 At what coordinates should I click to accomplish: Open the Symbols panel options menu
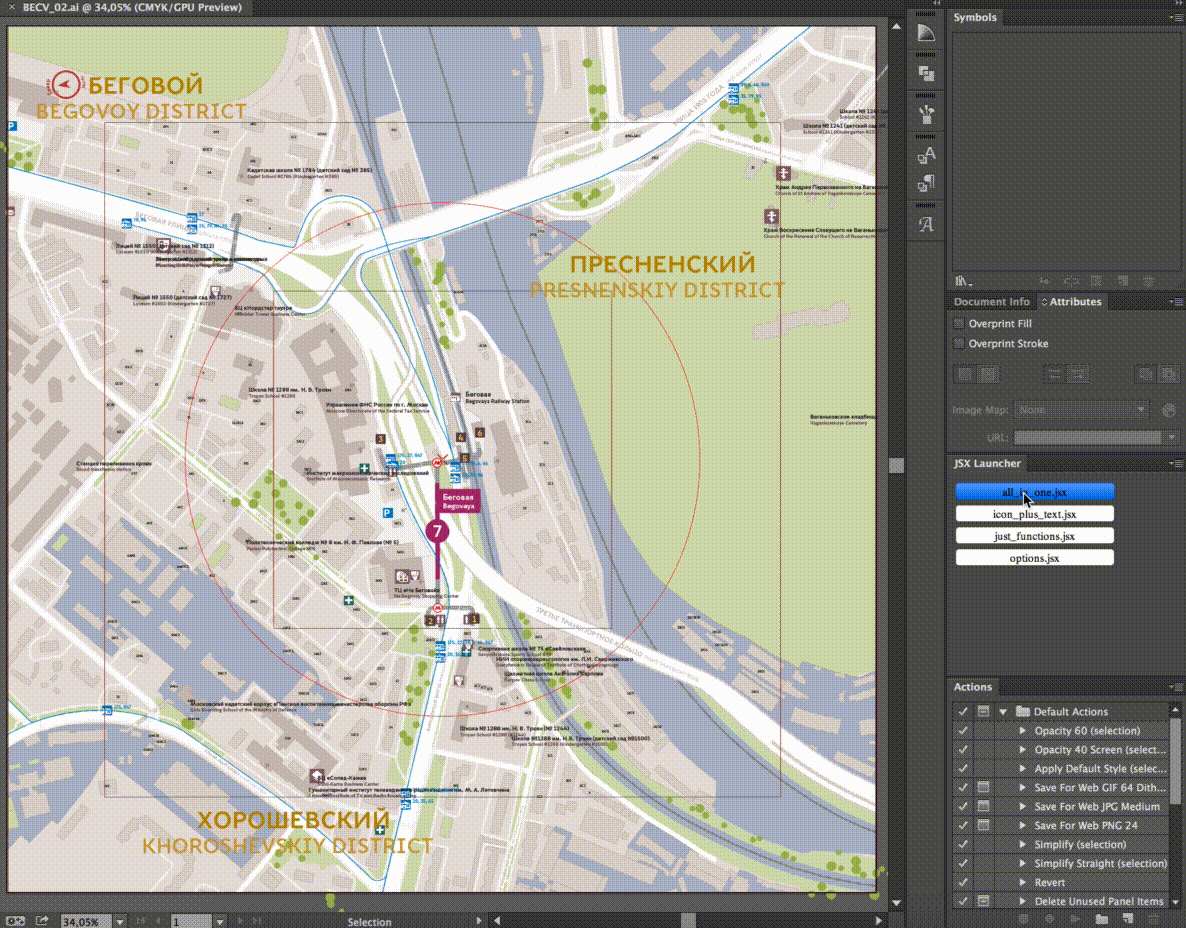pyautogui.click(x=1175, y=17)
